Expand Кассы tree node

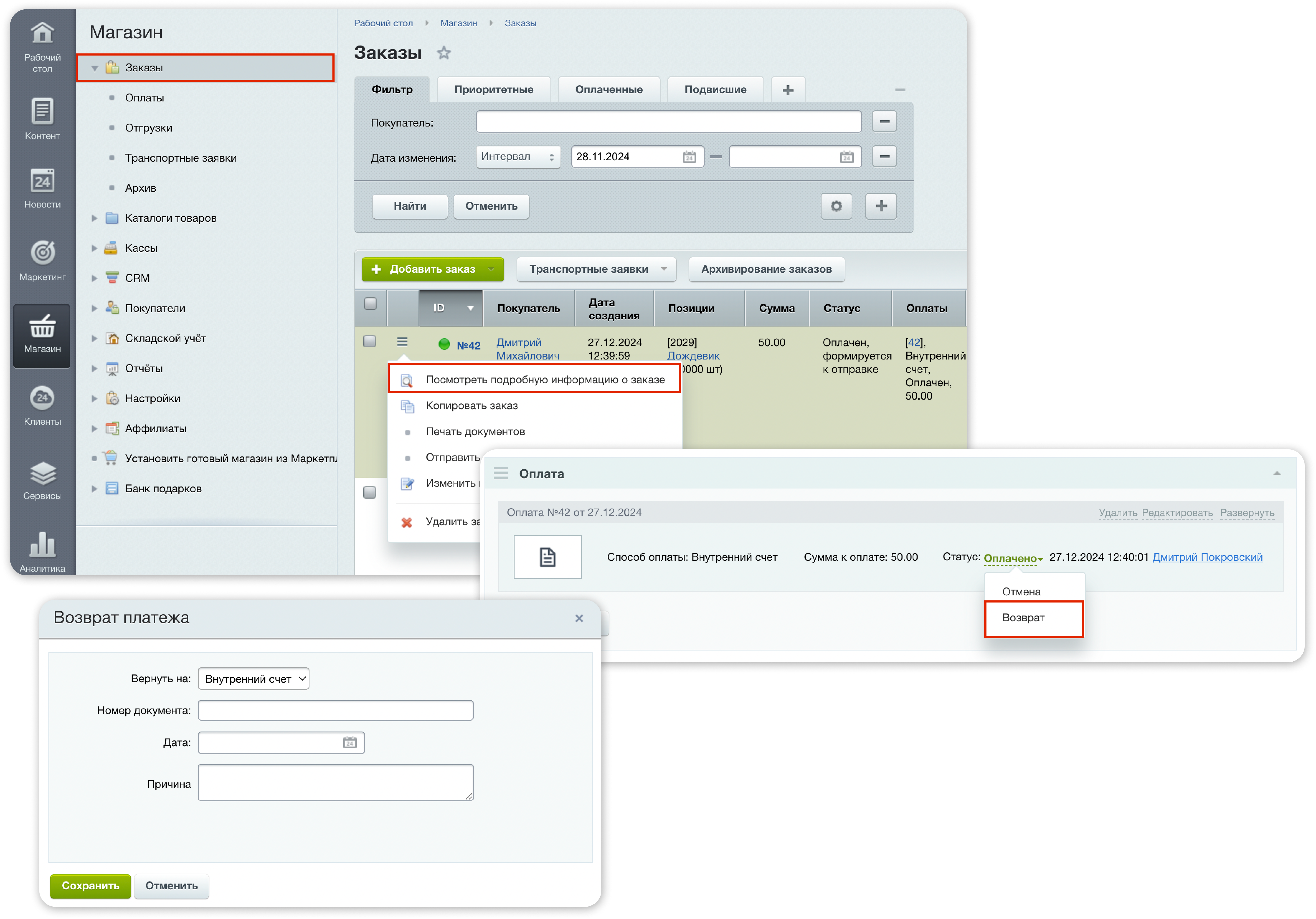point(95,248)
